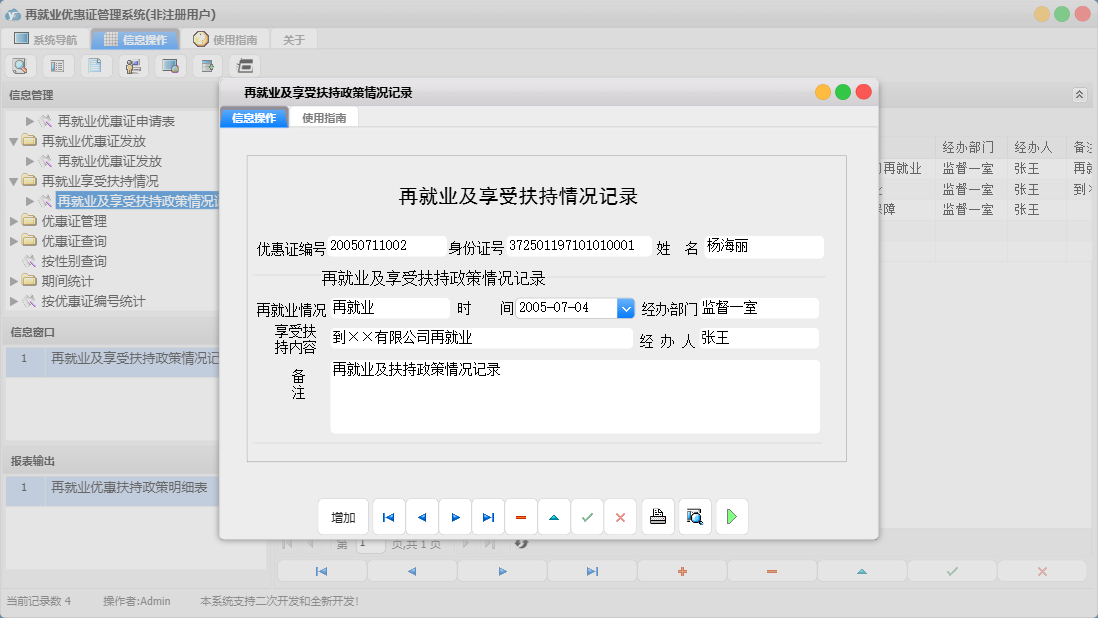Open the 系统导航 menu tab
Viewport: 1098px width, 618px height.
click(44, 39)
